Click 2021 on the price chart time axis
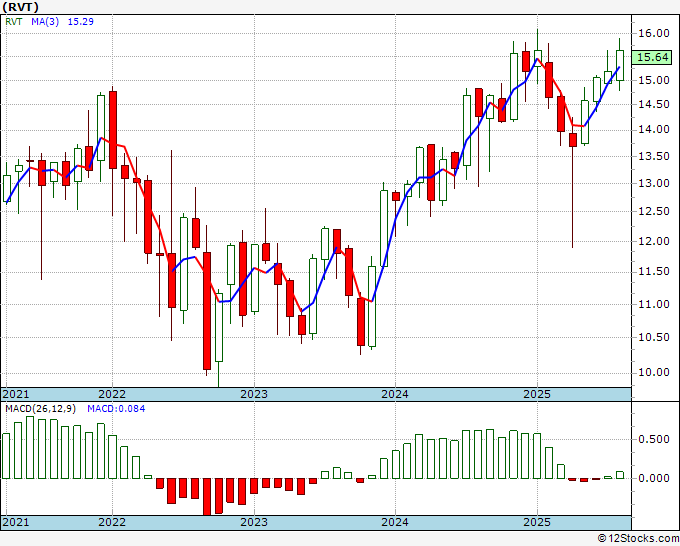This screenshot has height=546, width=680. point(16,394)
